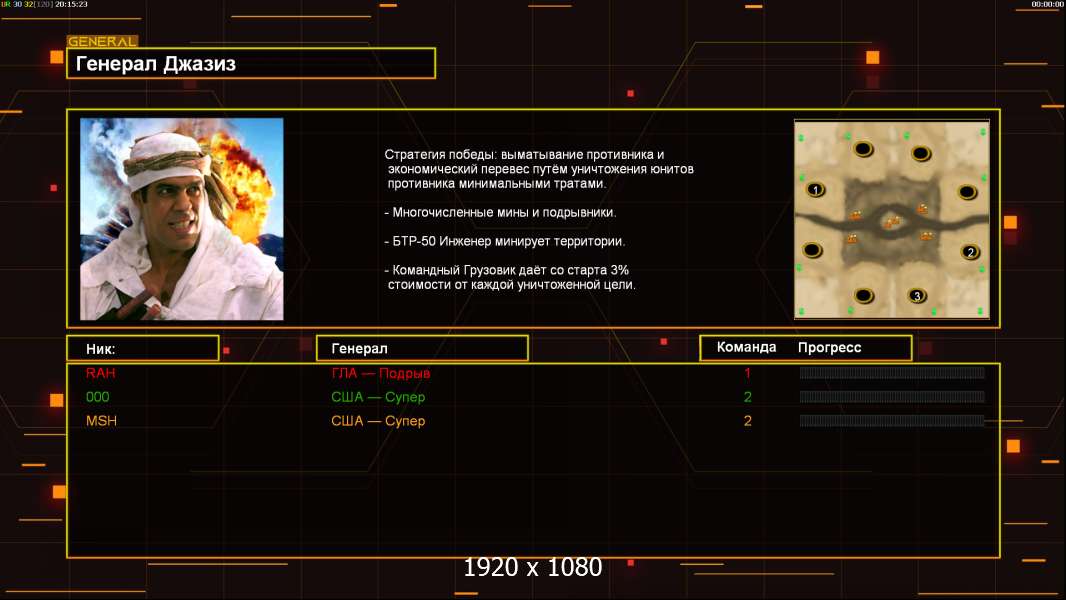Click team number 1 in the RAH row
This screenshot has width=1066, height=600.
click(x=747, y=373)
